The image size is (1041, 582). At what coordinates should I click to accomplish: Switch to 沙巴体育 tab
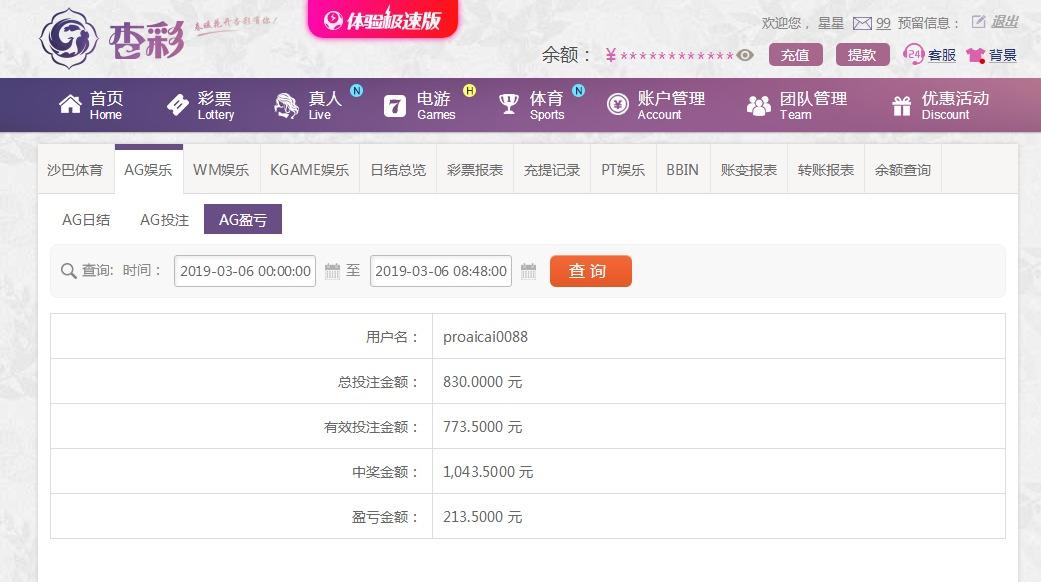point(76,170)
